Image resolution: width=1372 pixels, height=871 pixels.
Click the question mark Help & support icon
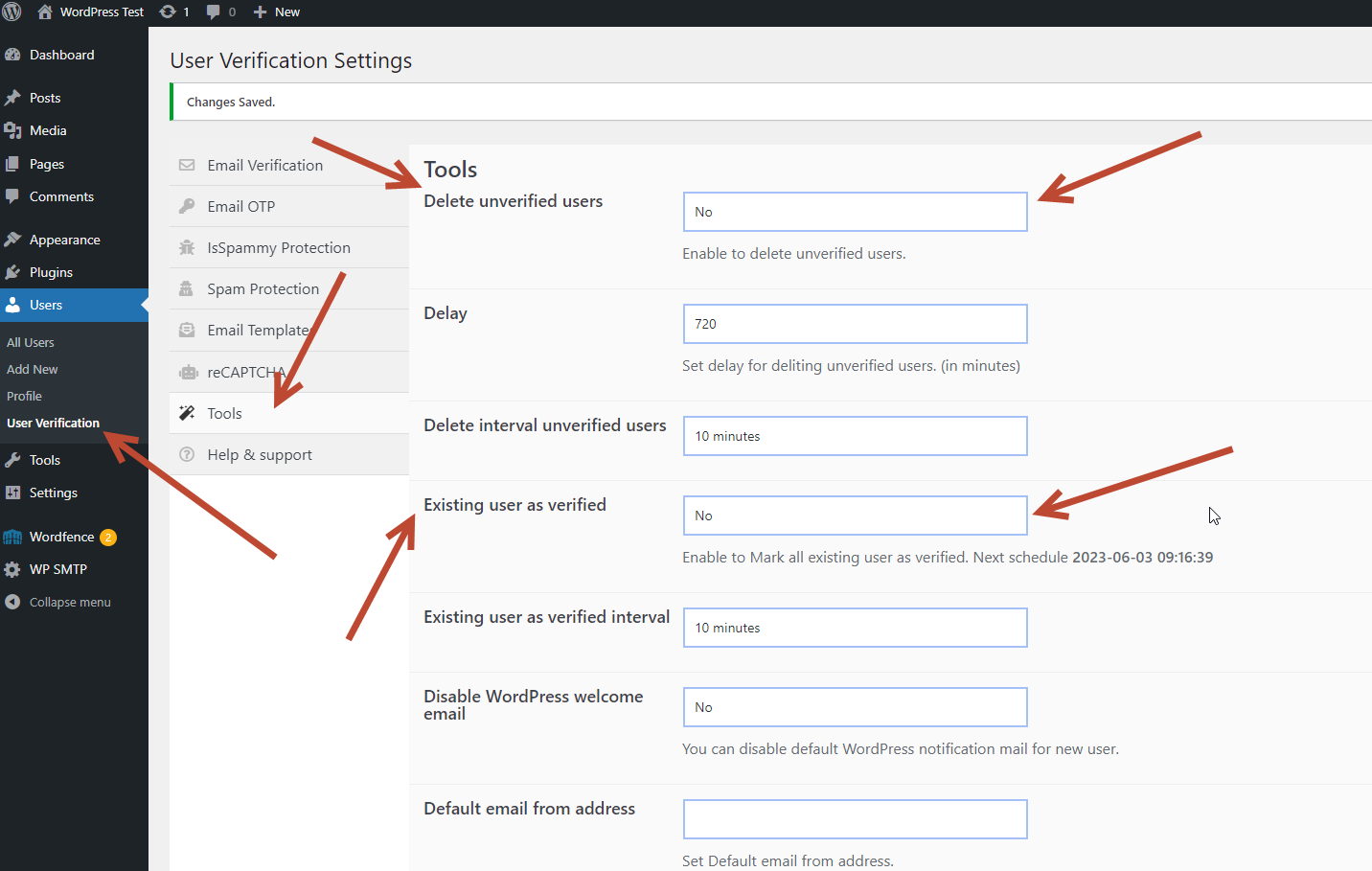tap(187, 454)
